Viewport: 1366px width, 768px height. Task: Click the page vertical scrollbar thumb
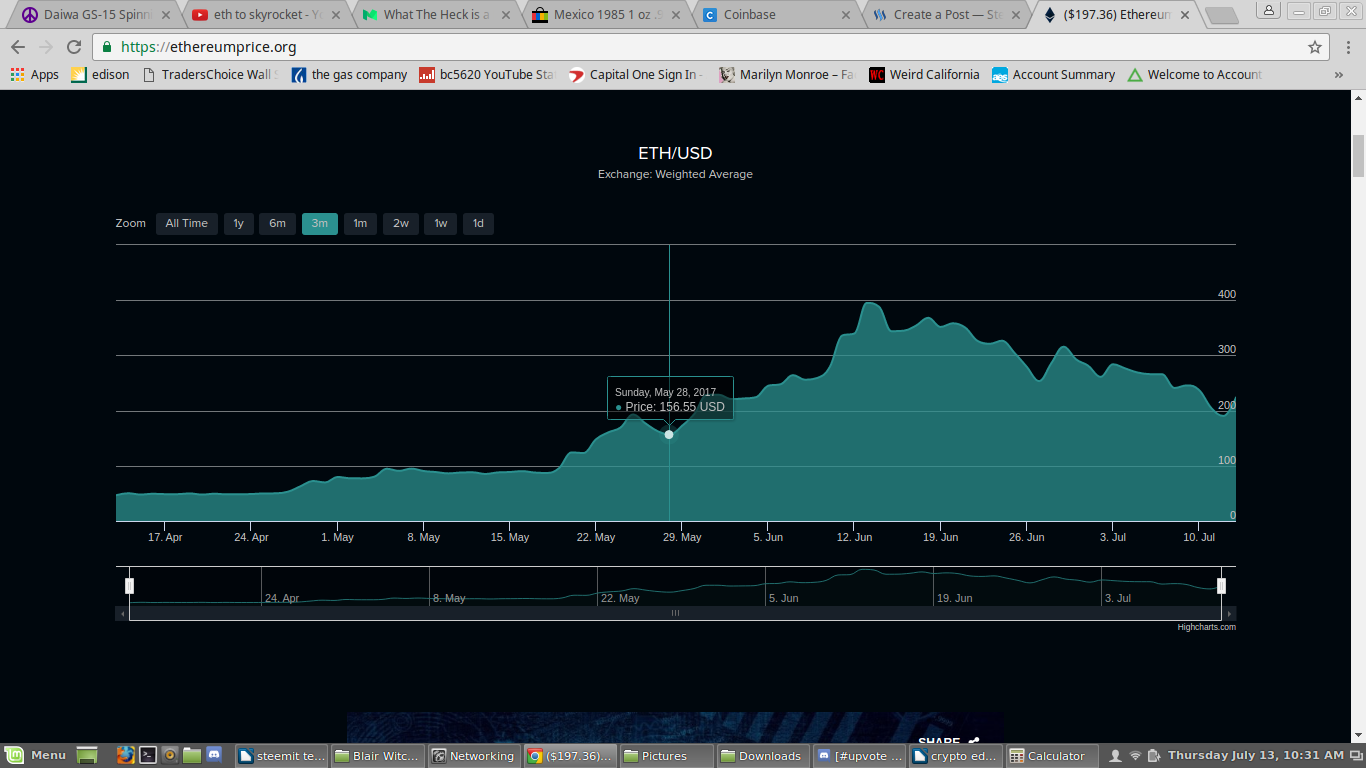[1358, 155]
